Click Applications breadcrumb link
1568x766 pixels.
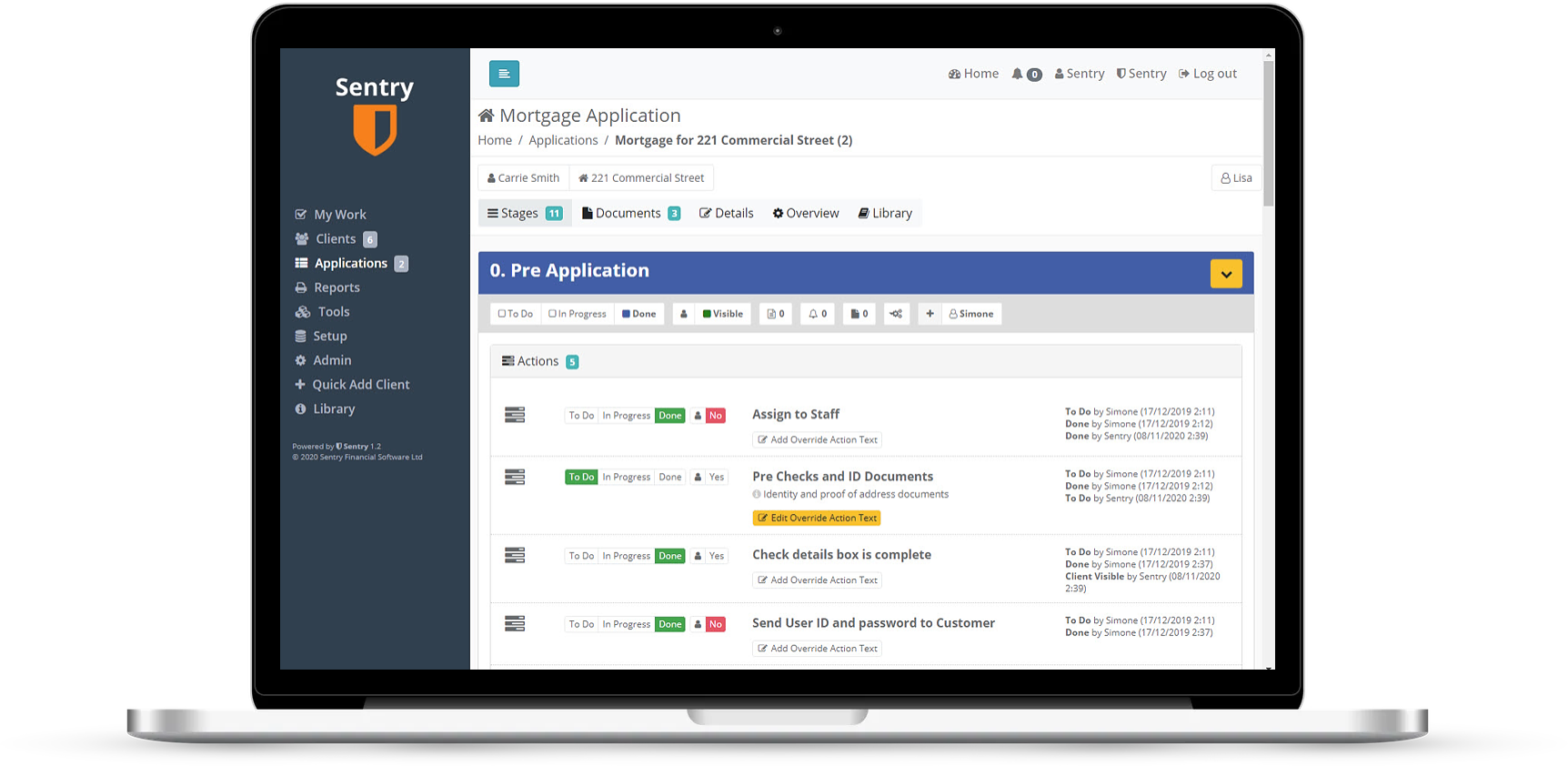(563, 140)
